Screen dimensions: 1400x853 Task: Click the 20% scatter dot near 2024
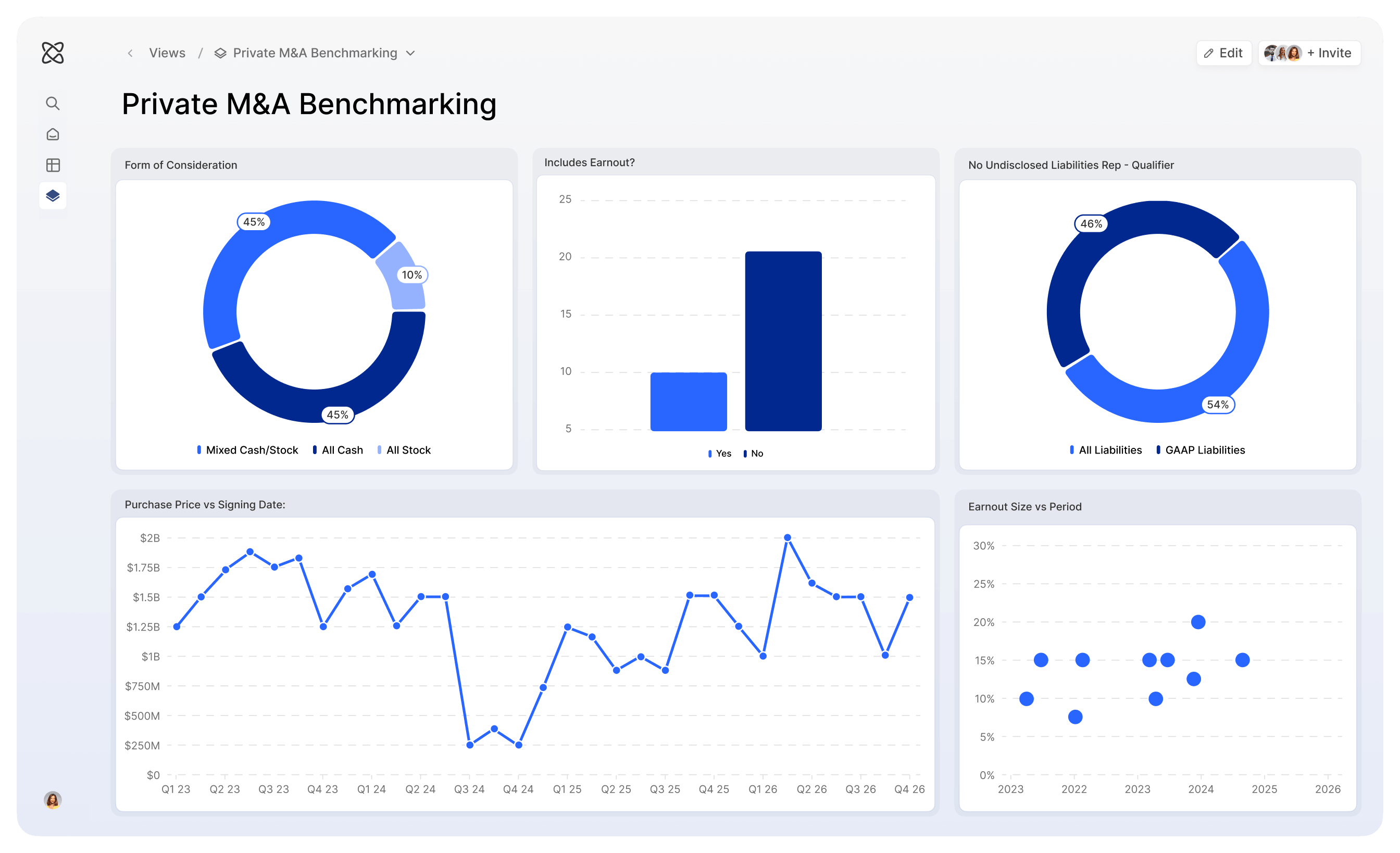[x=1198, y=622]
